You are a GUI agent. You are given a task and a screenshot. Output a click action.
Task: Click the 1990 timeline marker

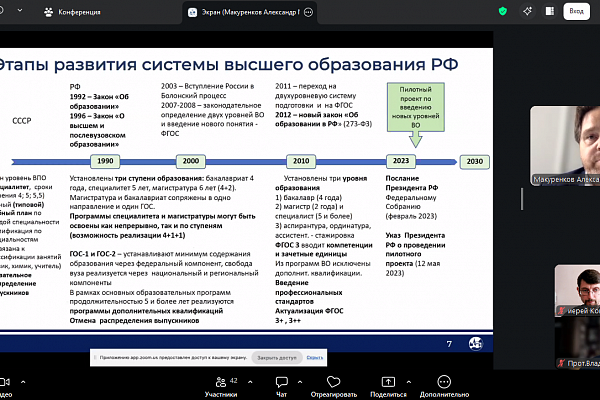[105, 161]
